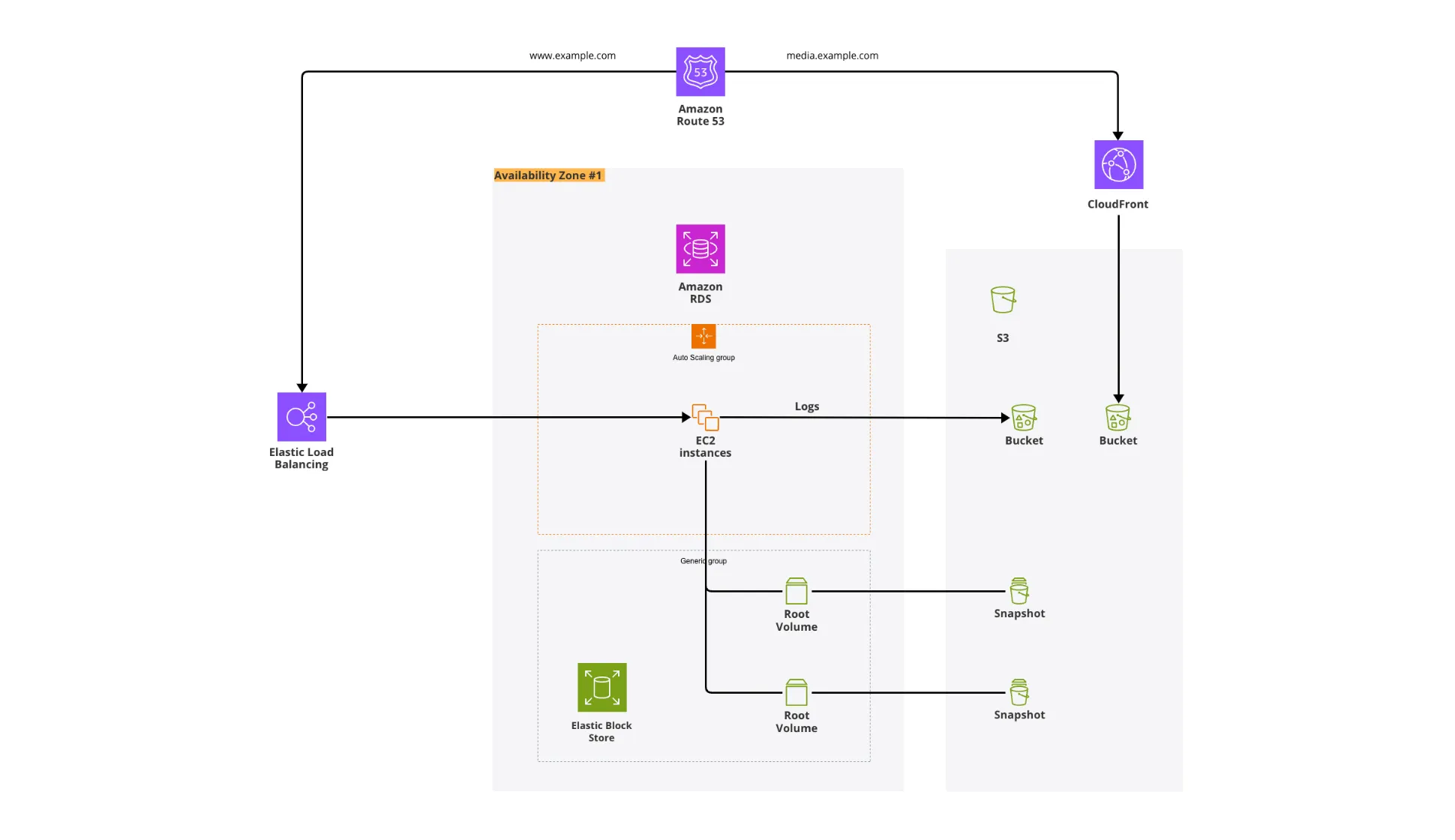Click the media.example.com connector label
Image resolution: width=1455 pixels, height=840 pixels.
pyautogui.click(x=832, y=55)
